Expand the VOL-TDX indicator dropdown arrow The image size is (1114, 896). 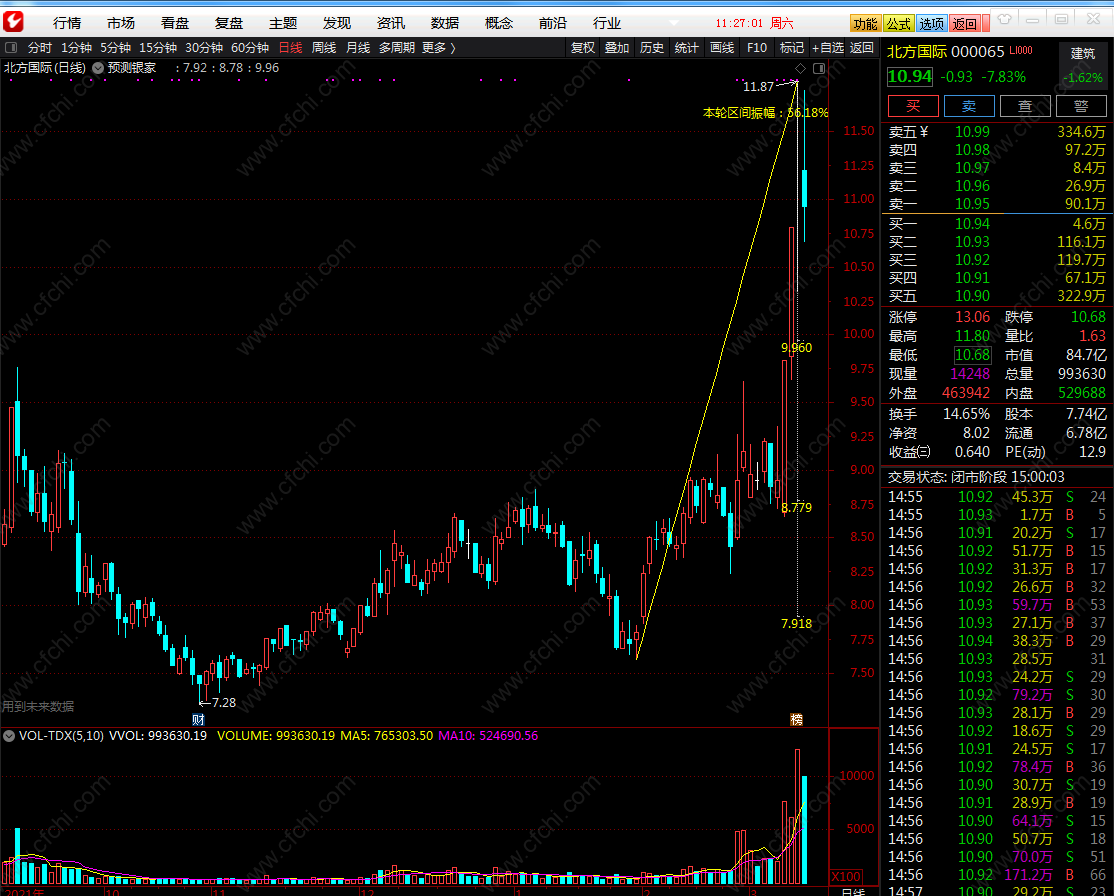9,735
